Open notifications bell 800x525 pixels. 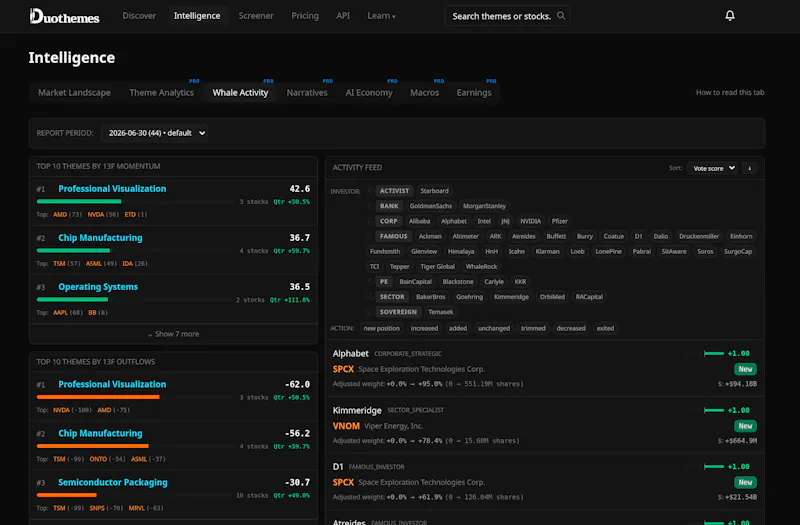pyautogui.click(x=730, y=16)
